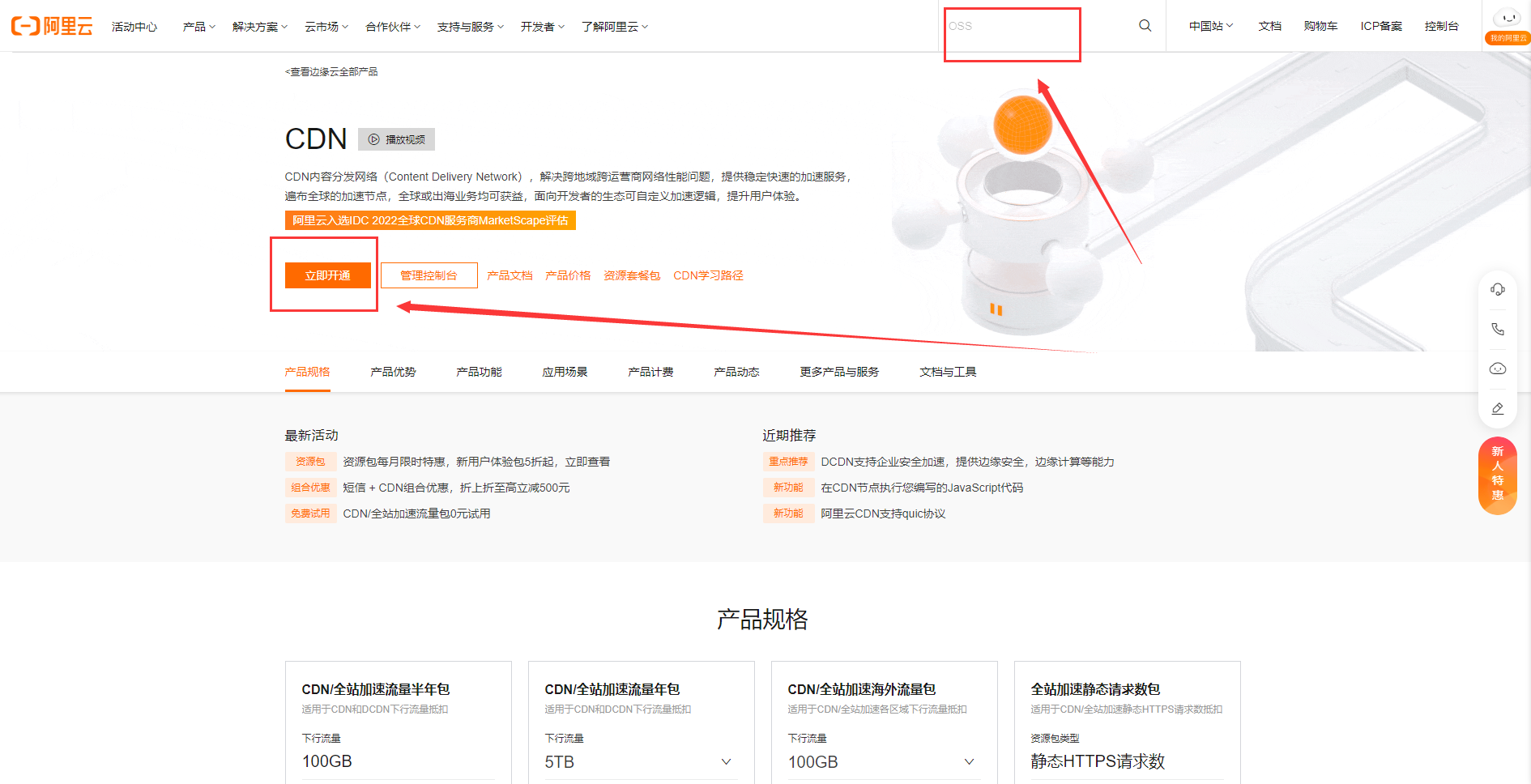Image resolution: width=1531 pixels, height=784 pixels.
Task: Go back via 查看边缘云全部产品
Action: click(331, 72)
